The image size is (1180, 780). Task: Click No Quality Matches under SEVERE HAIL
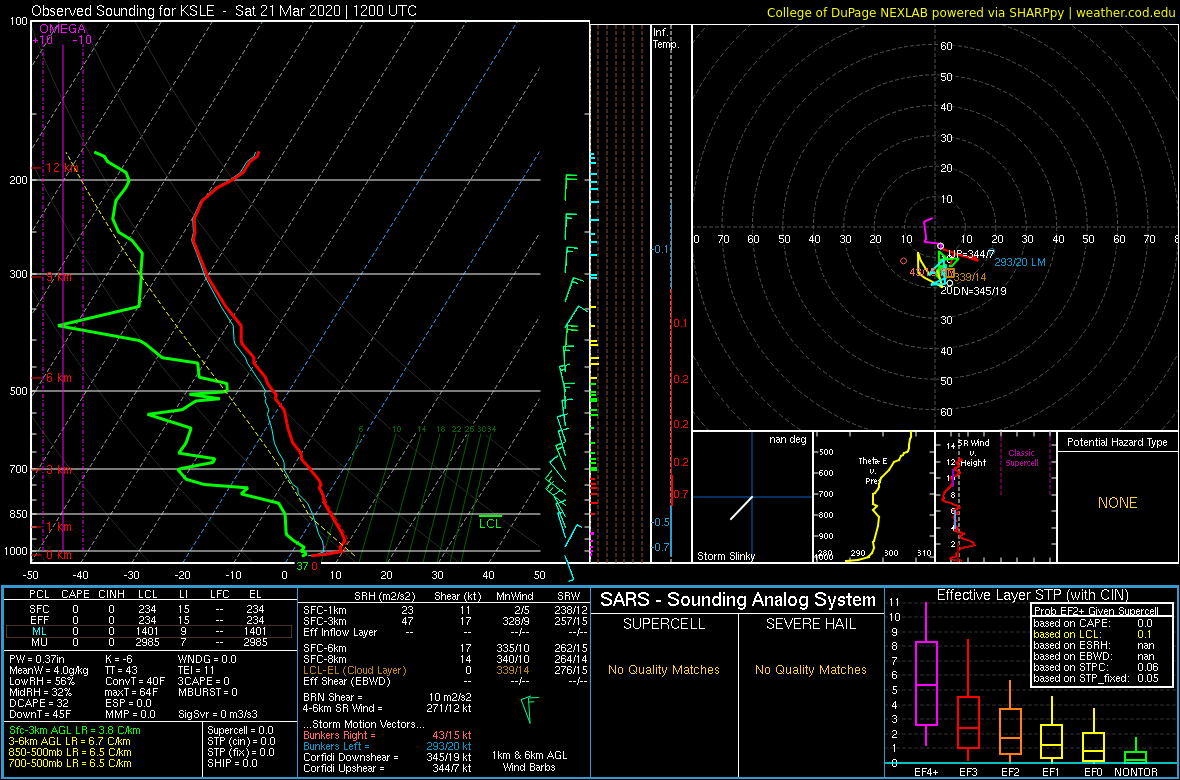tap(811, 669)
